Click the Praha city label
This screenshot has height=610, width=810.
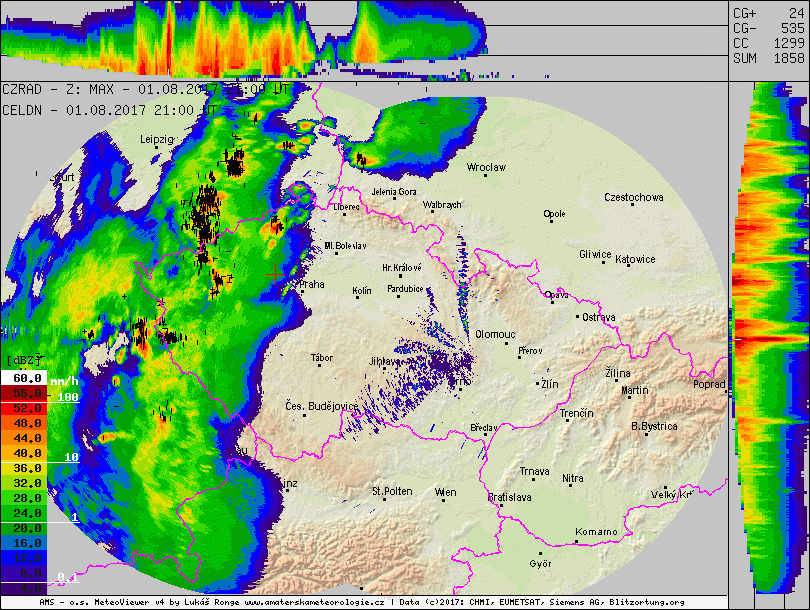click(x=312, y=284)
